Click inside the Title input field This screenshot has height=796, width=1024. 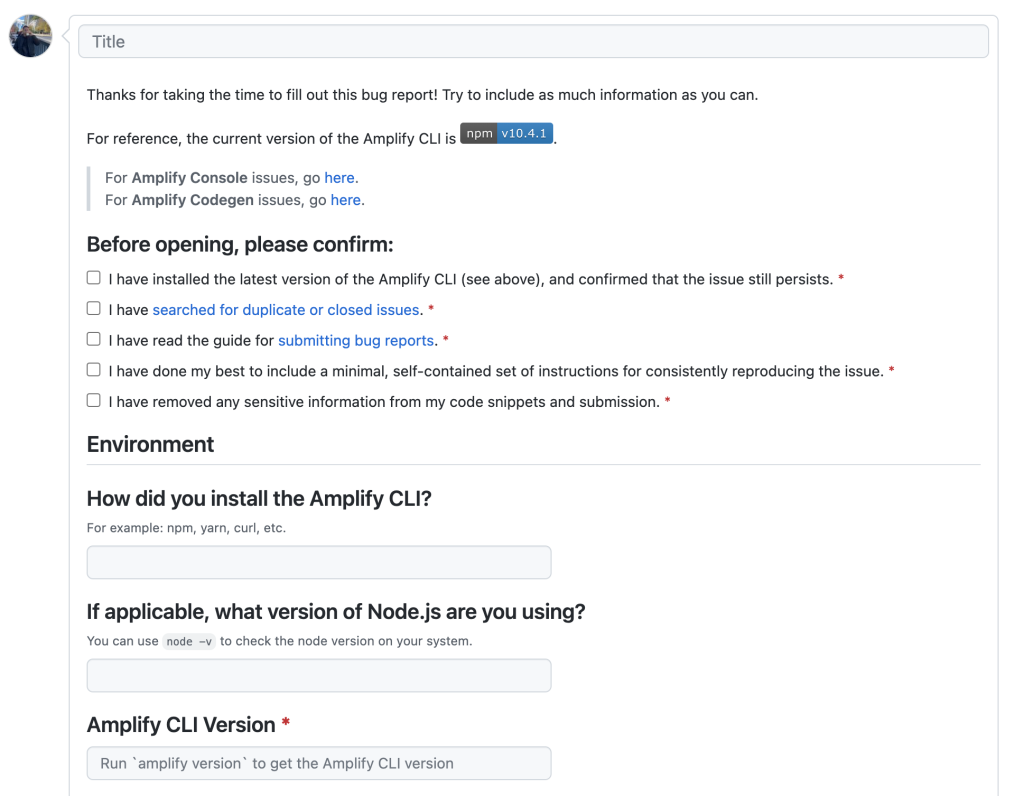[x=530, y=41]
